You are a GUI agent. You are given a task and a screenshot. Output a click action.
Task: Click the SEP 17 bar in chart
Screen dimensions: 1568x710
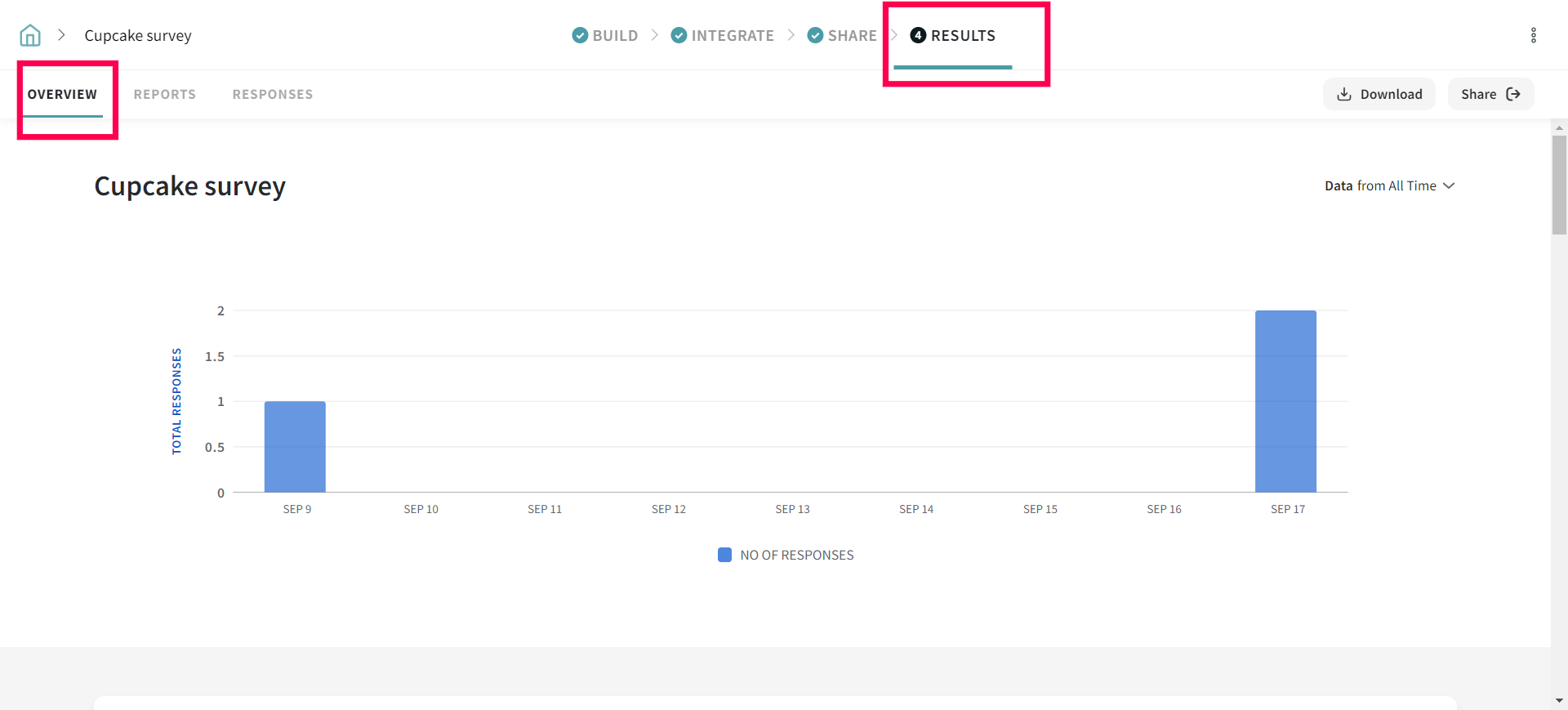coord(1285,401)
